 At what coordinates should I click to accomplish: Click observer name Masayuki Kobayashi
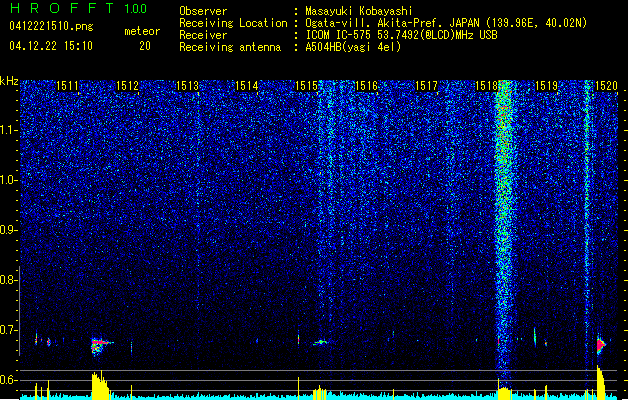click(359, 11)
